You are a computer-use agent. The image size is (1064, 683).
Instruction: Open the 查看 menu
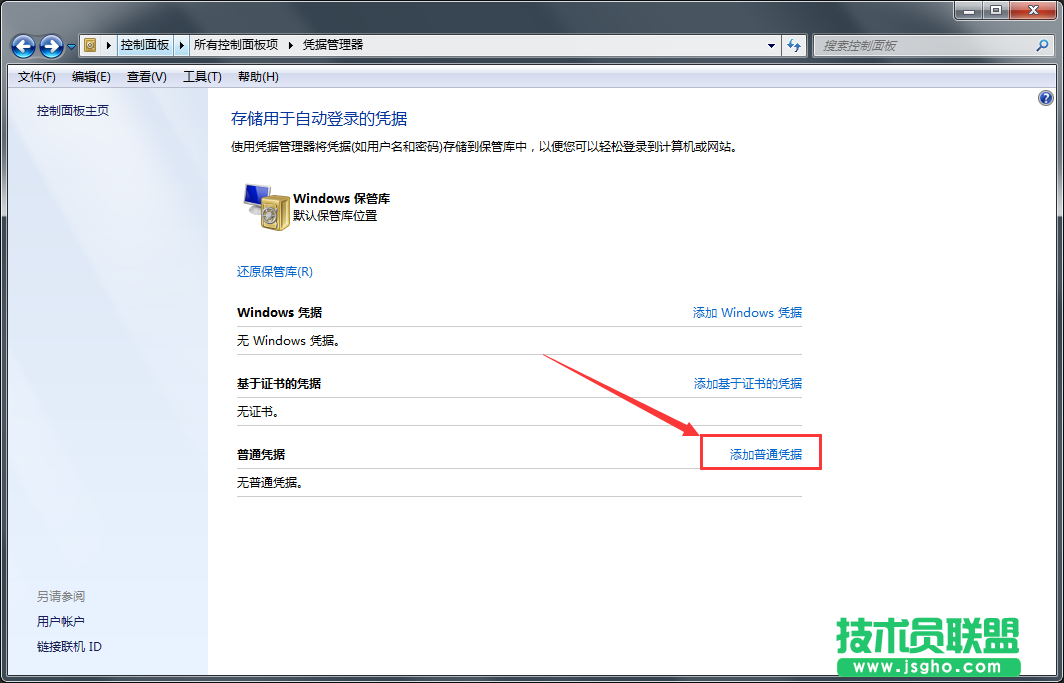coord(145,77)
